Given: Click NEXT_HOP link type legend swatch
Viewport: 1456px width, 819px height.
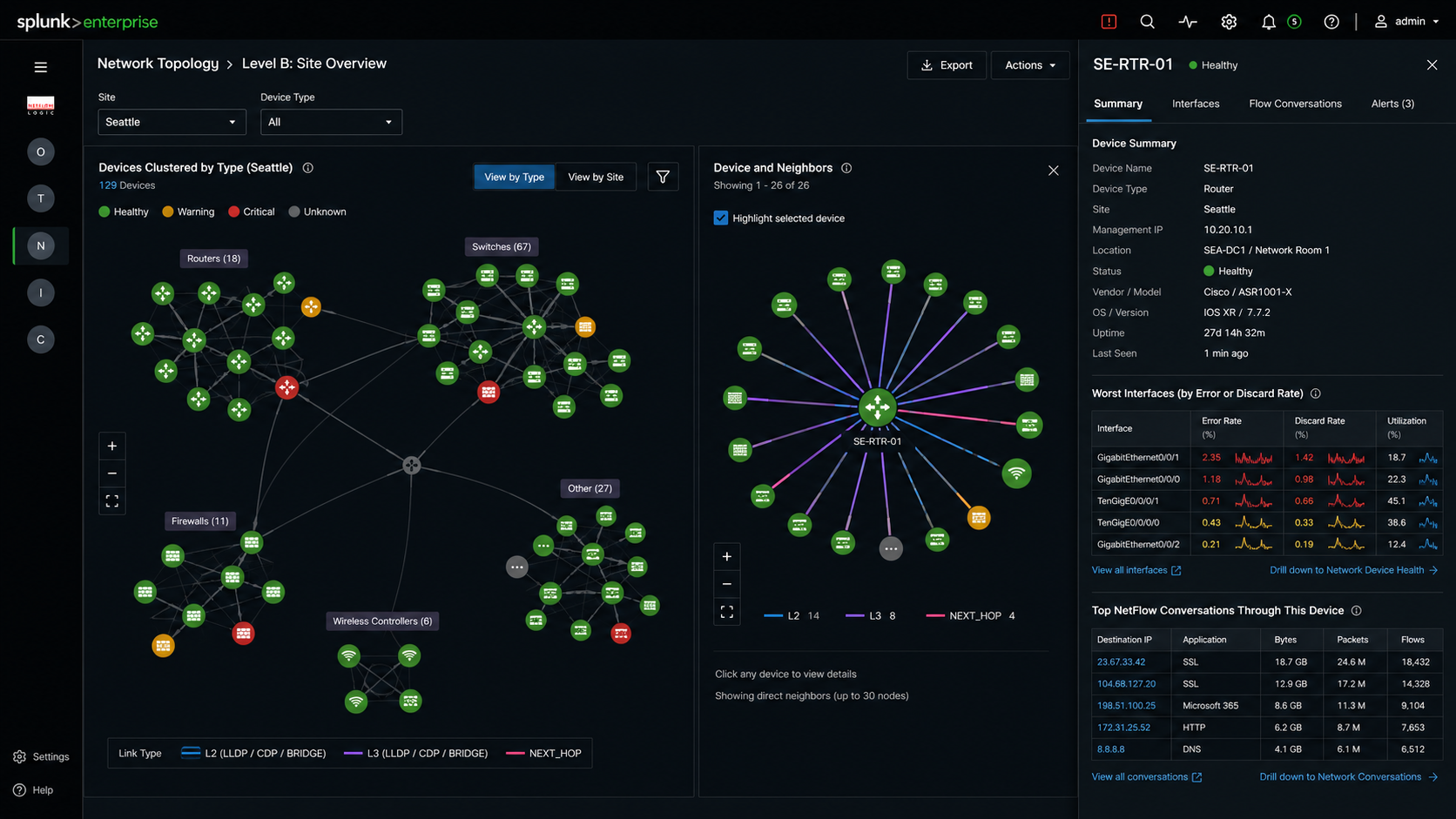Looking at the screenshot, I should 515,753.
